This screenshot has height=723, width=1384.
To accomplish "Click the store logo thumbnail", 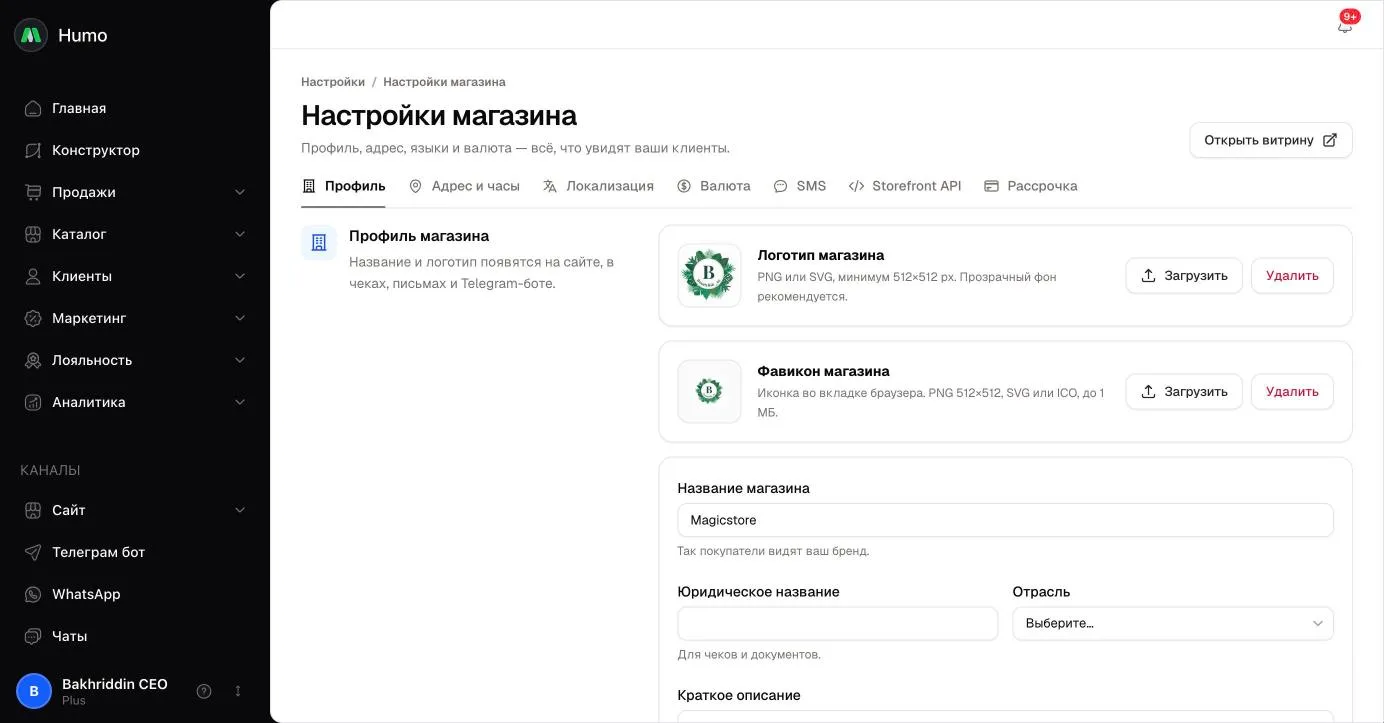I will (x=709, y=275).
